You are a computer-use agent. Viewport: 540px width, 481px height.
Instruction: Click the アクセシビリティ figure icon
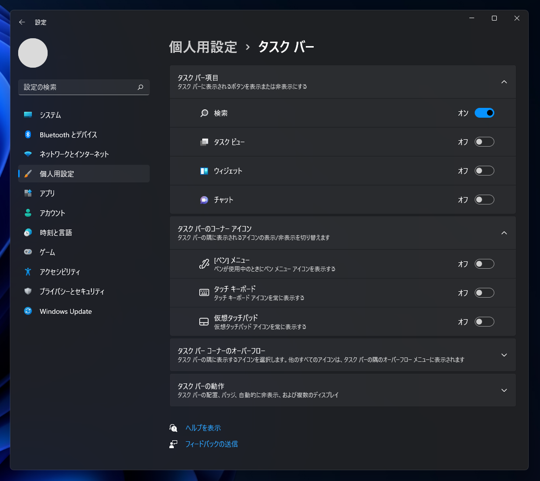coord(28,272)
